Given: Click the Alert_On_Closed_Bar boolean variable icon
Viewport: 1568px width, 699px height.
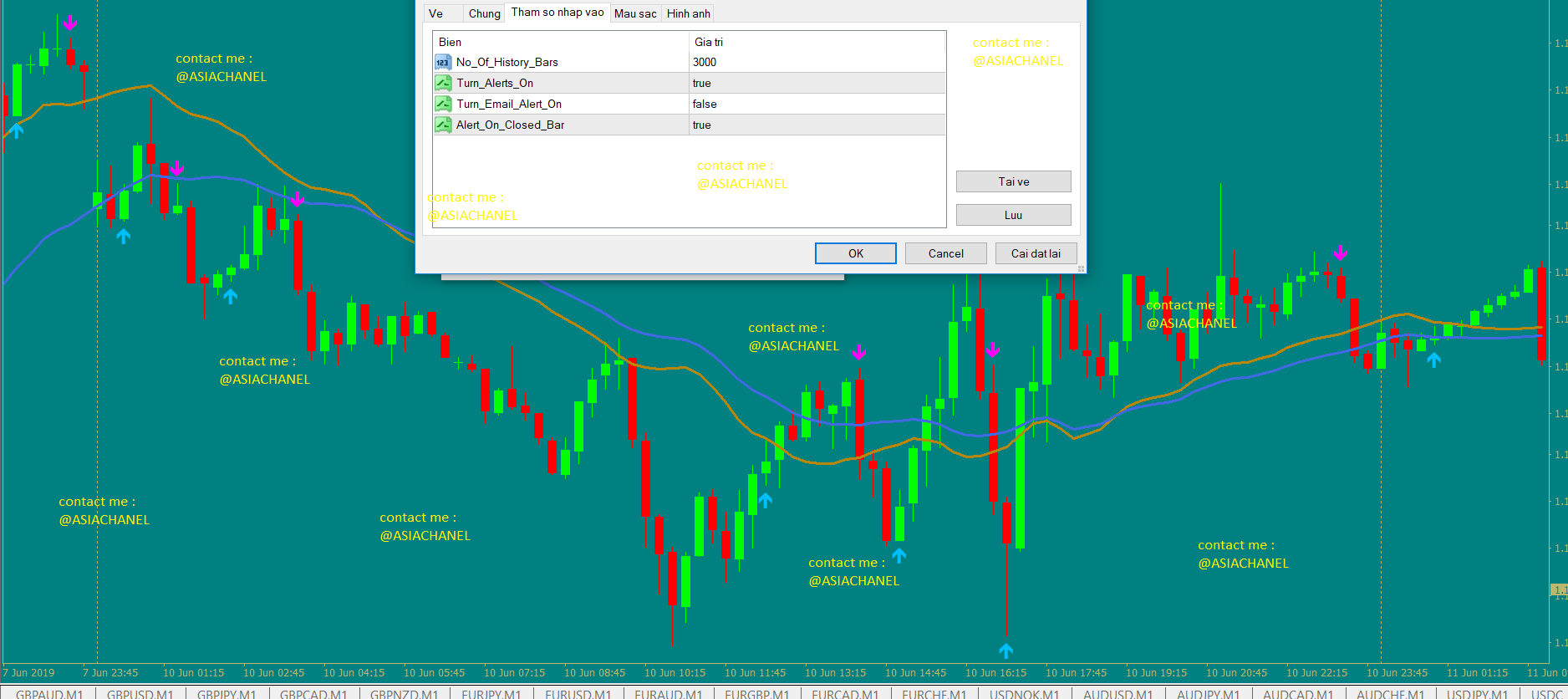Looking at the screenshot, I should [x=443, y=125].
